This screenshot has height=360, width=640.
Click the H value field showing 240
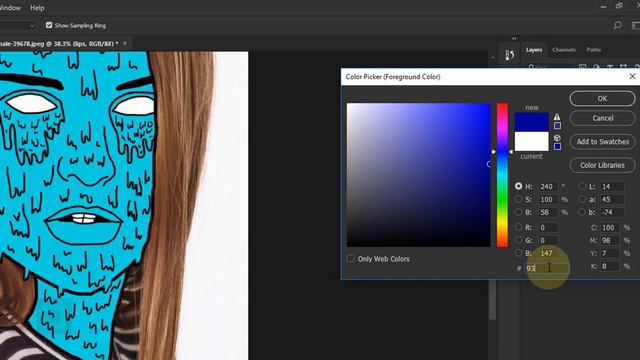point(548,187)
